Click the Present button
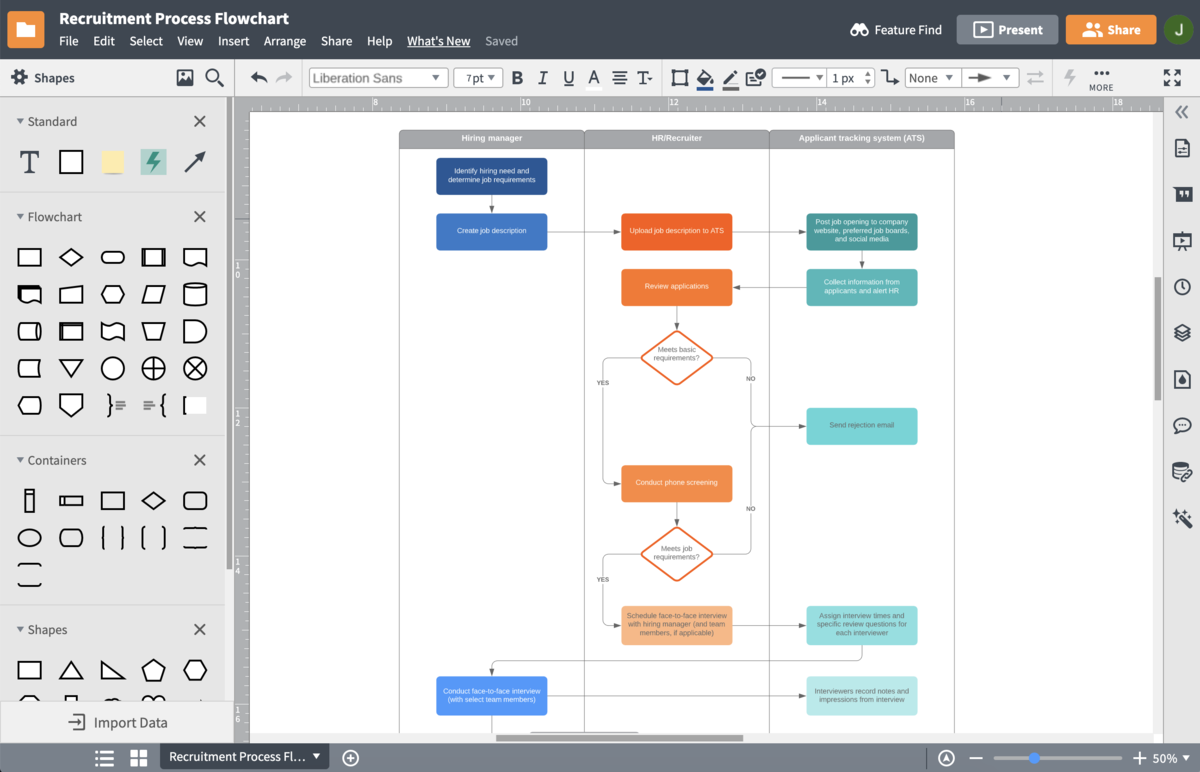This screenshot has width=1200, height=772. [x=1007, y=29]
